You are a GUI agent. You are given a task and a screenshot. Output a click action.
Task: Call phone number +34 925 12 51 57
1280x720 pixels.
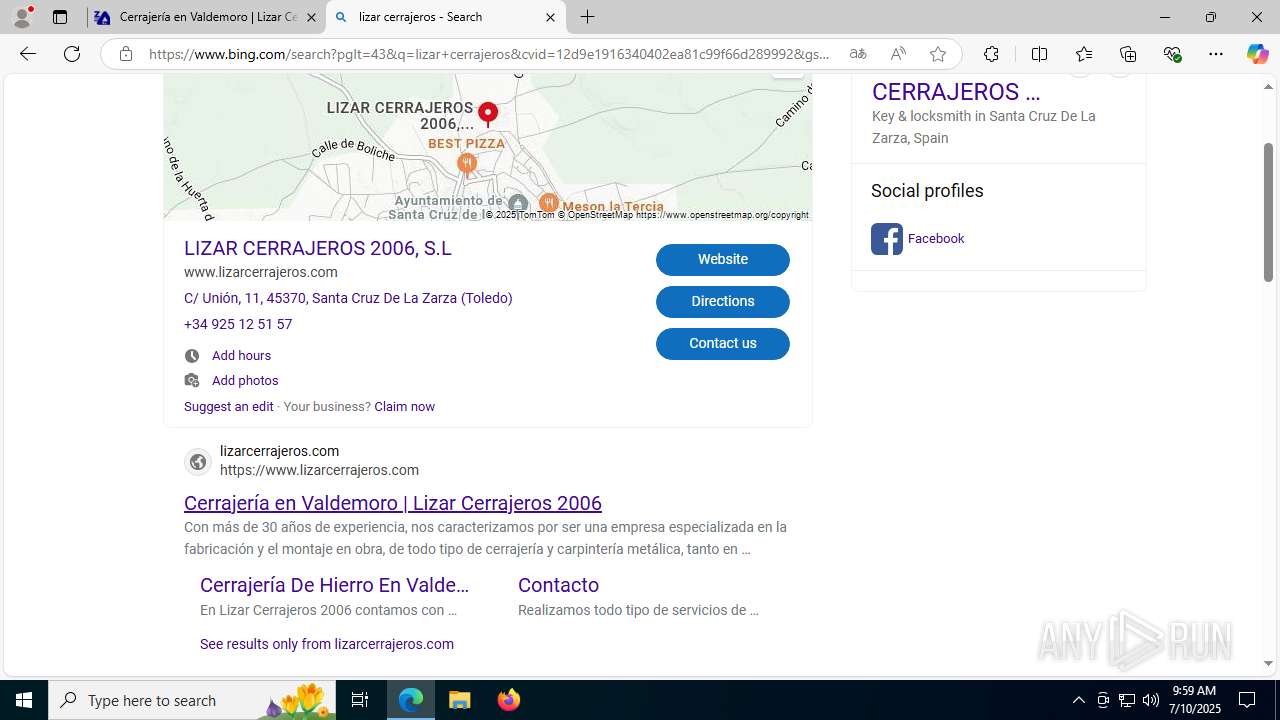(x=238, y=324)
